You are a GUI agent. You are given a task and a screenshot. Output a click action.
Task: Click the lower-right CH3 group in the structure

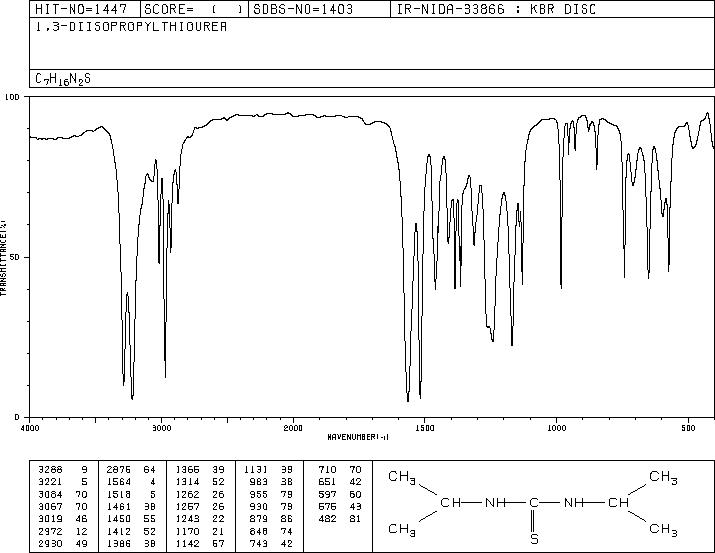coord(663,529)
